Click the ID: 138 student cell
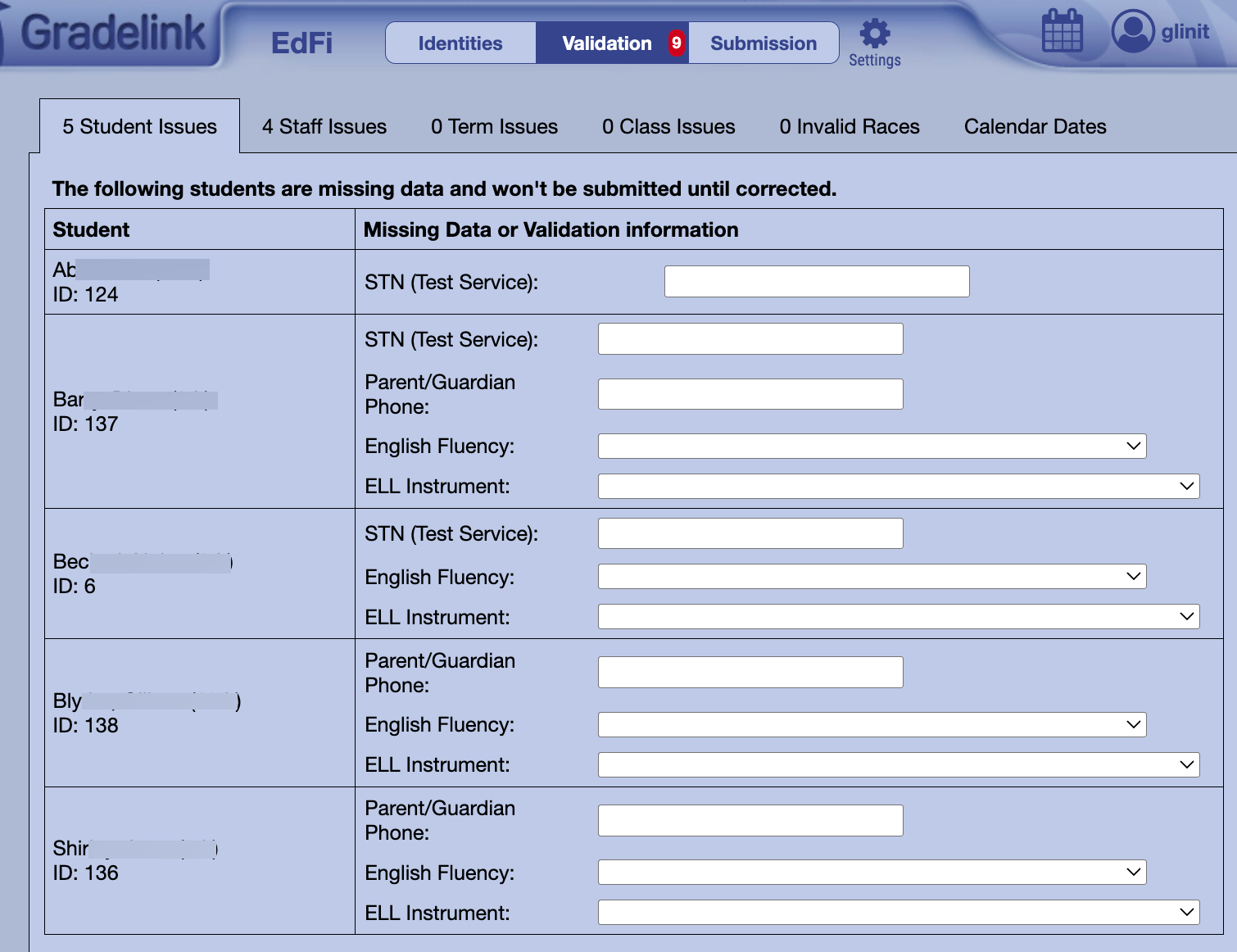This screenshot has width=1237, height=952. click(200, 713)
